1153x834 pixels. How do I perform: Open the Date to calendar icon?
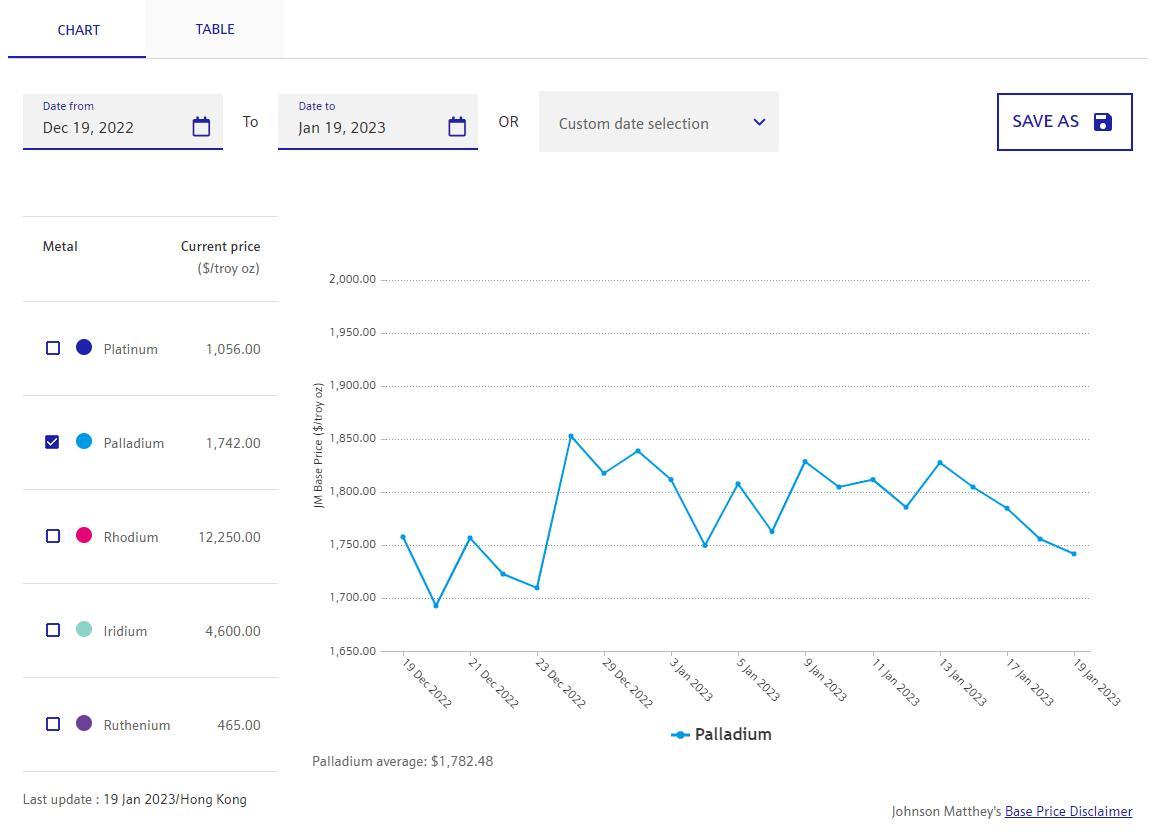[x=457, y=127]
